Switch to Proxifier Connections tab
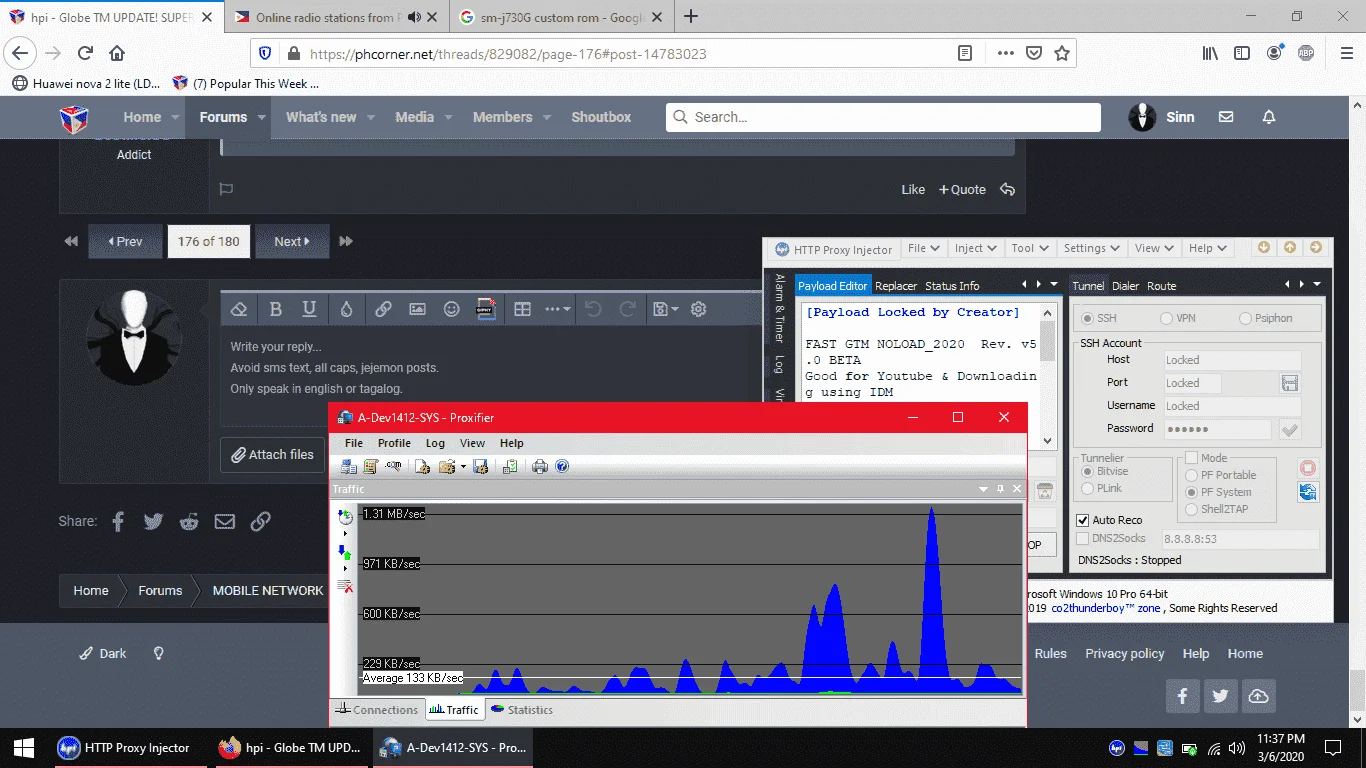Image resolution: width=1366 pixels, height=768 pixels. [x=377, y=710]
